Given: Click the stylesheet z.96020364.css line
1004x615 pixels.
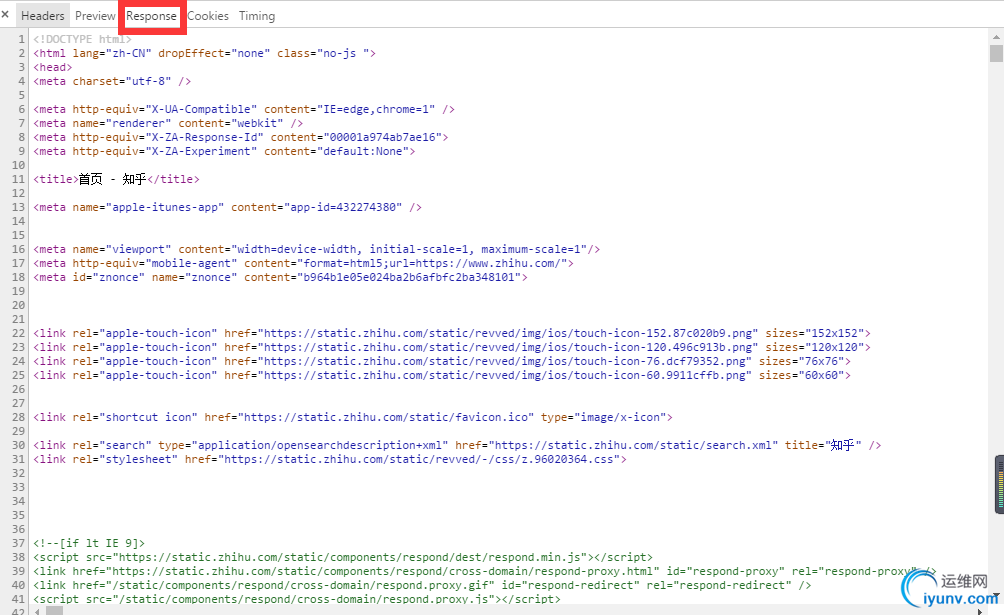Looking at the screenshot, I should 330,459.
